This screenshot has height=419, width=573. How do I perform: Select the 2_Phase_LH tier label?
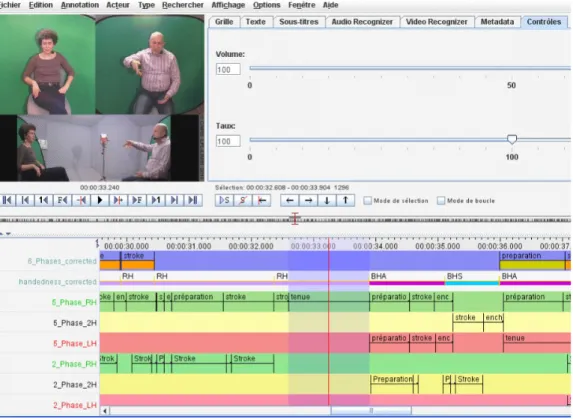point(75,405)
